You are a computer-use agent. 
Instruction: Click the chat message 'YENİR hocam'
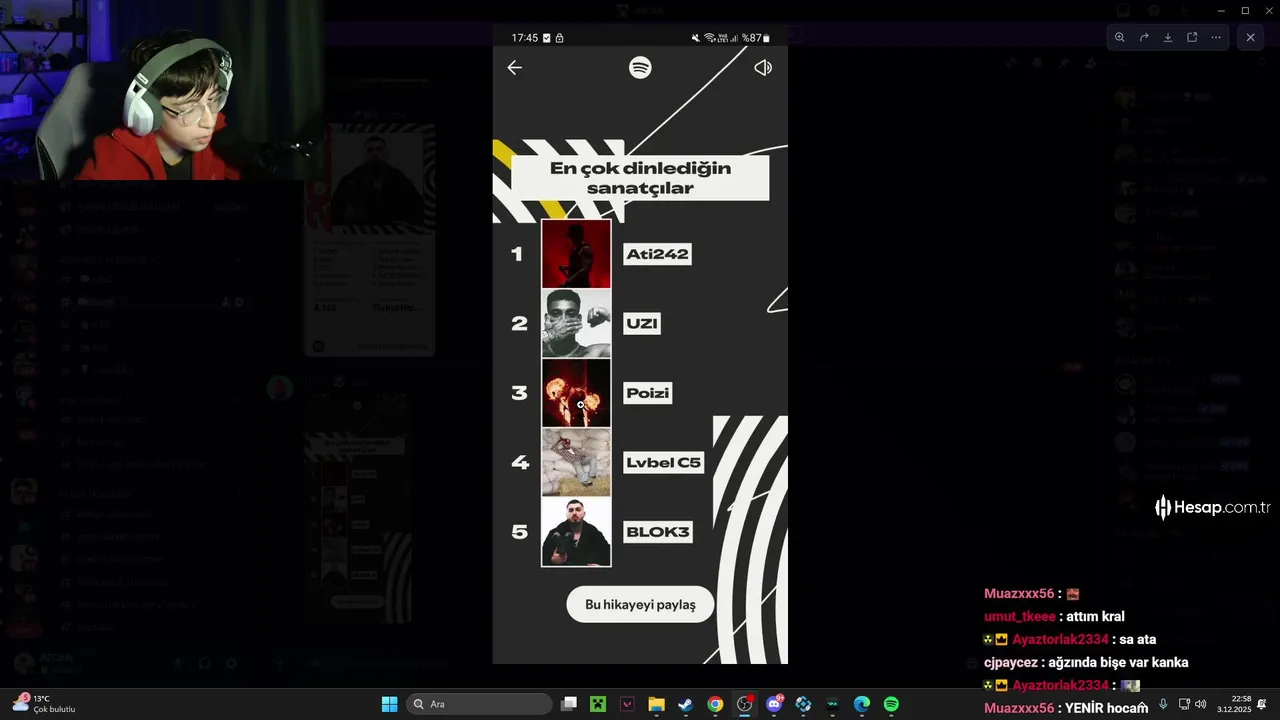[1106, 708]
